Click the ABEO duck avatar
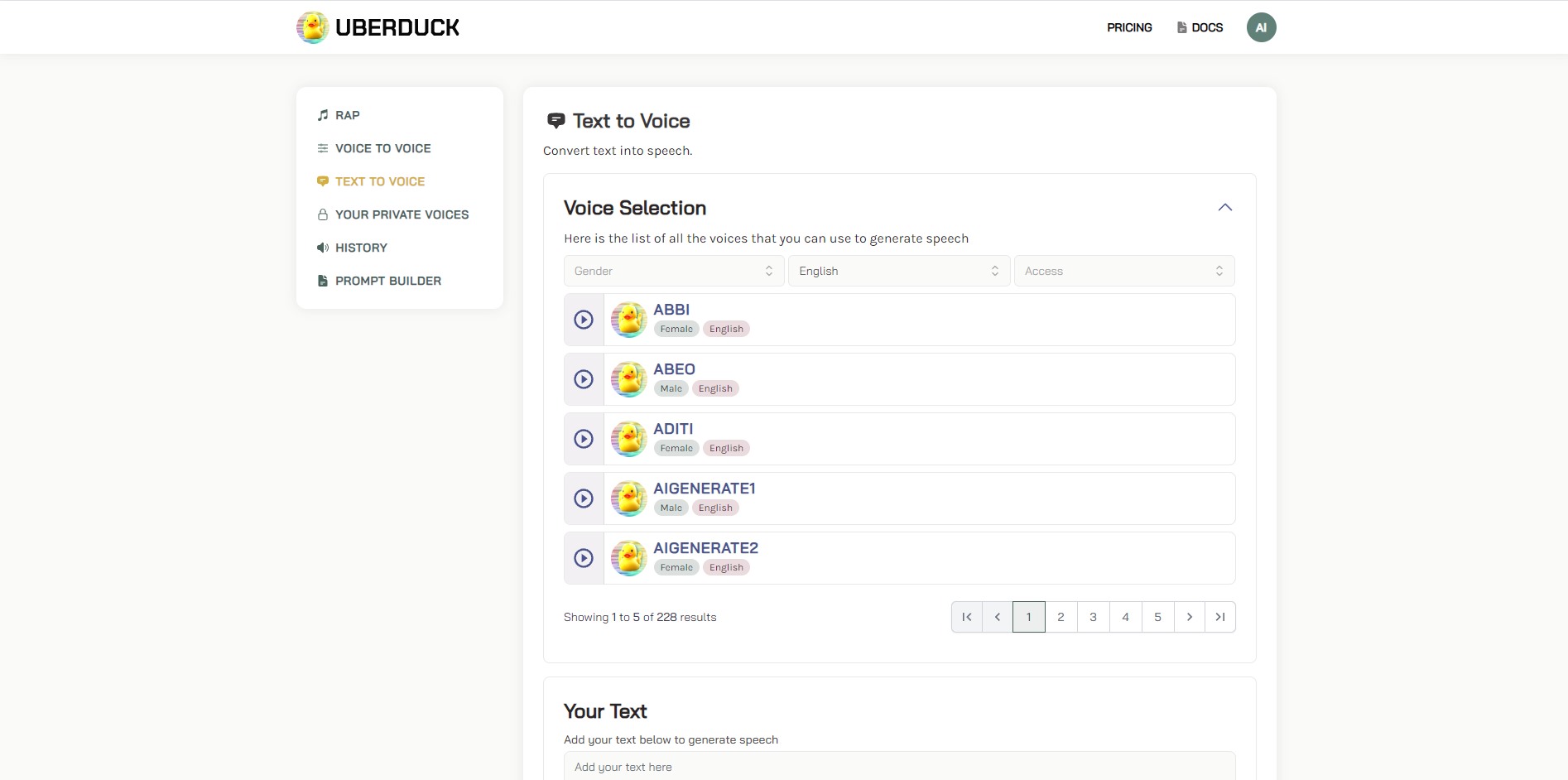 point(629,379)
